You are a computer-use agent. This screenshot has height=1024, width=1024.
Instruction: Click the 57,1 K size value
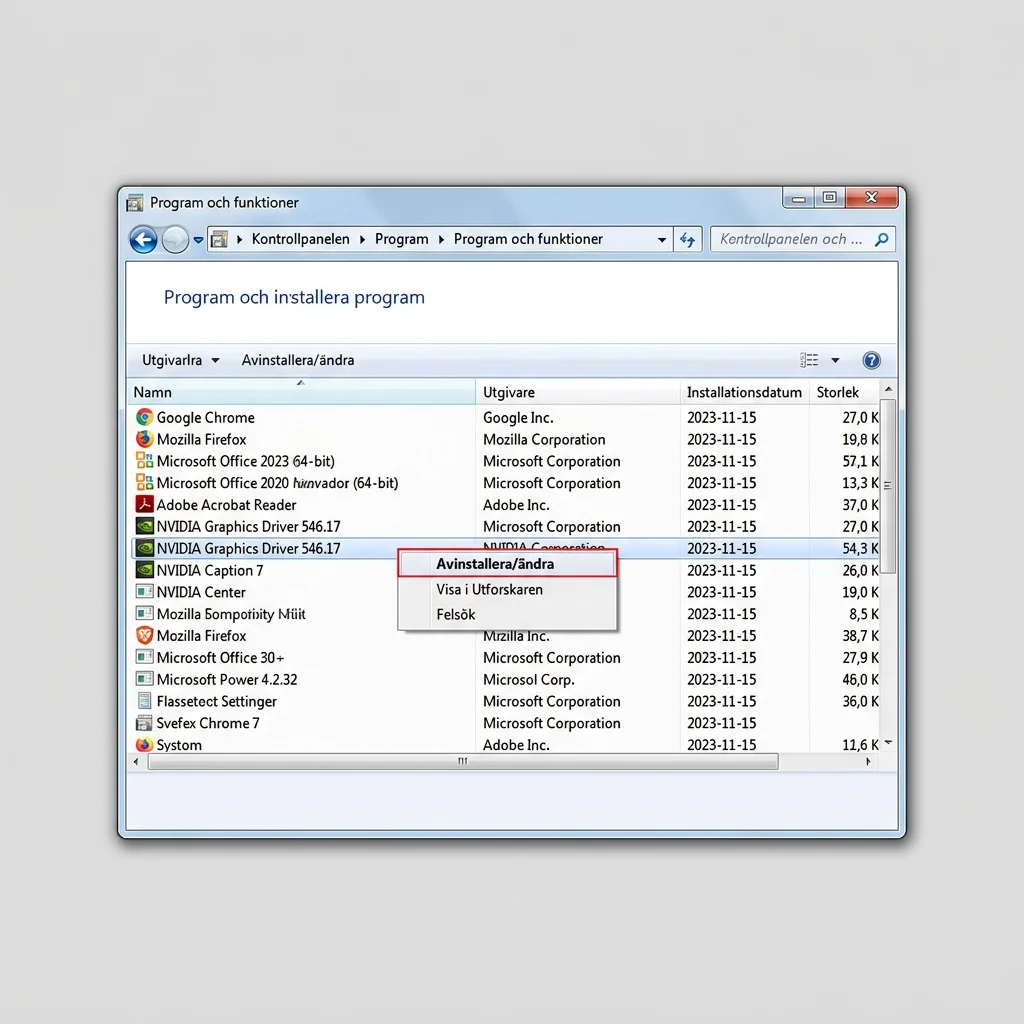(860, 461)
